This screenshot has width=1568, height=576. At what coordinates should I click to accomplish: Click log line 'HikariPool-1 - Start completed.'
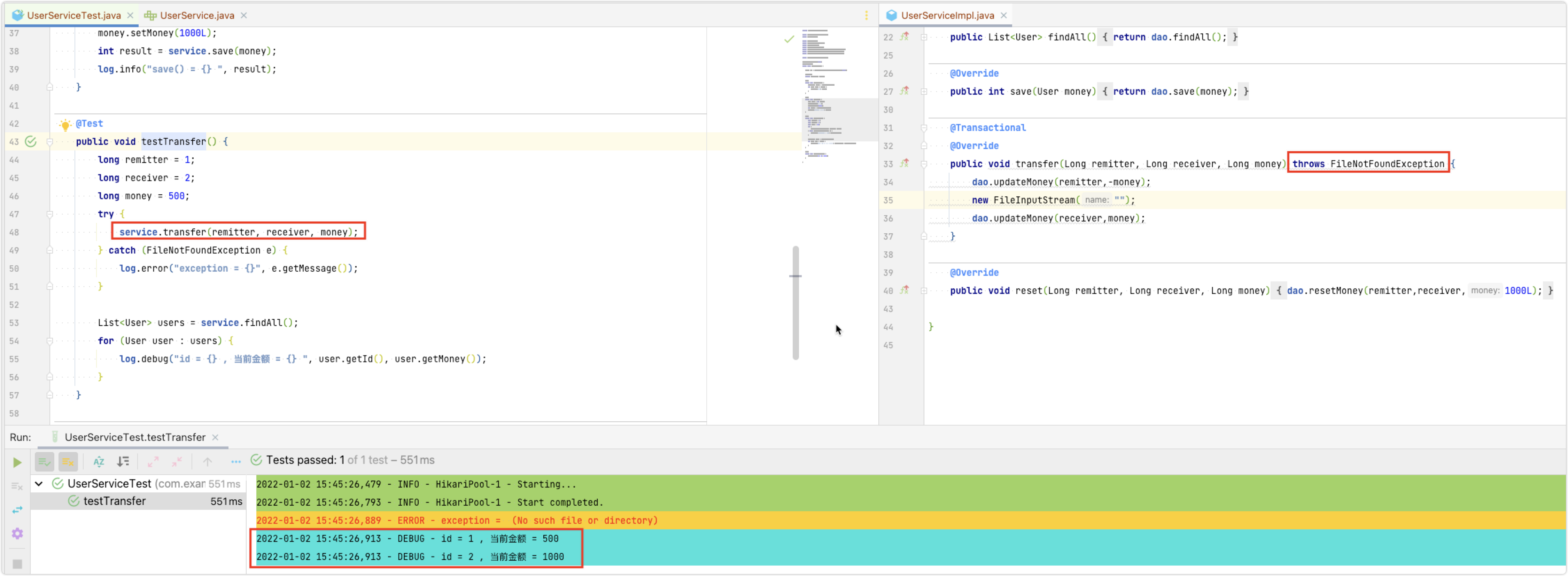pyautogui.click(x=429, y=502)
